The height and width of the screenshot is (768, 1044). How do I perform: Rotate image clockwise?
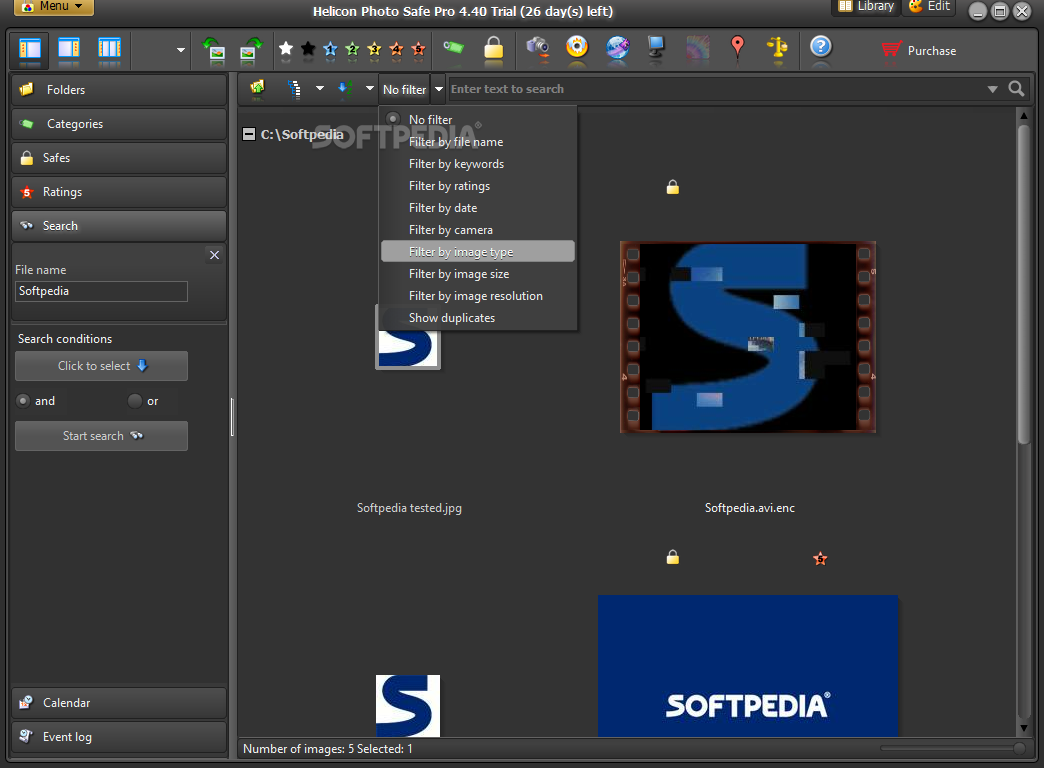click(251, 51)
